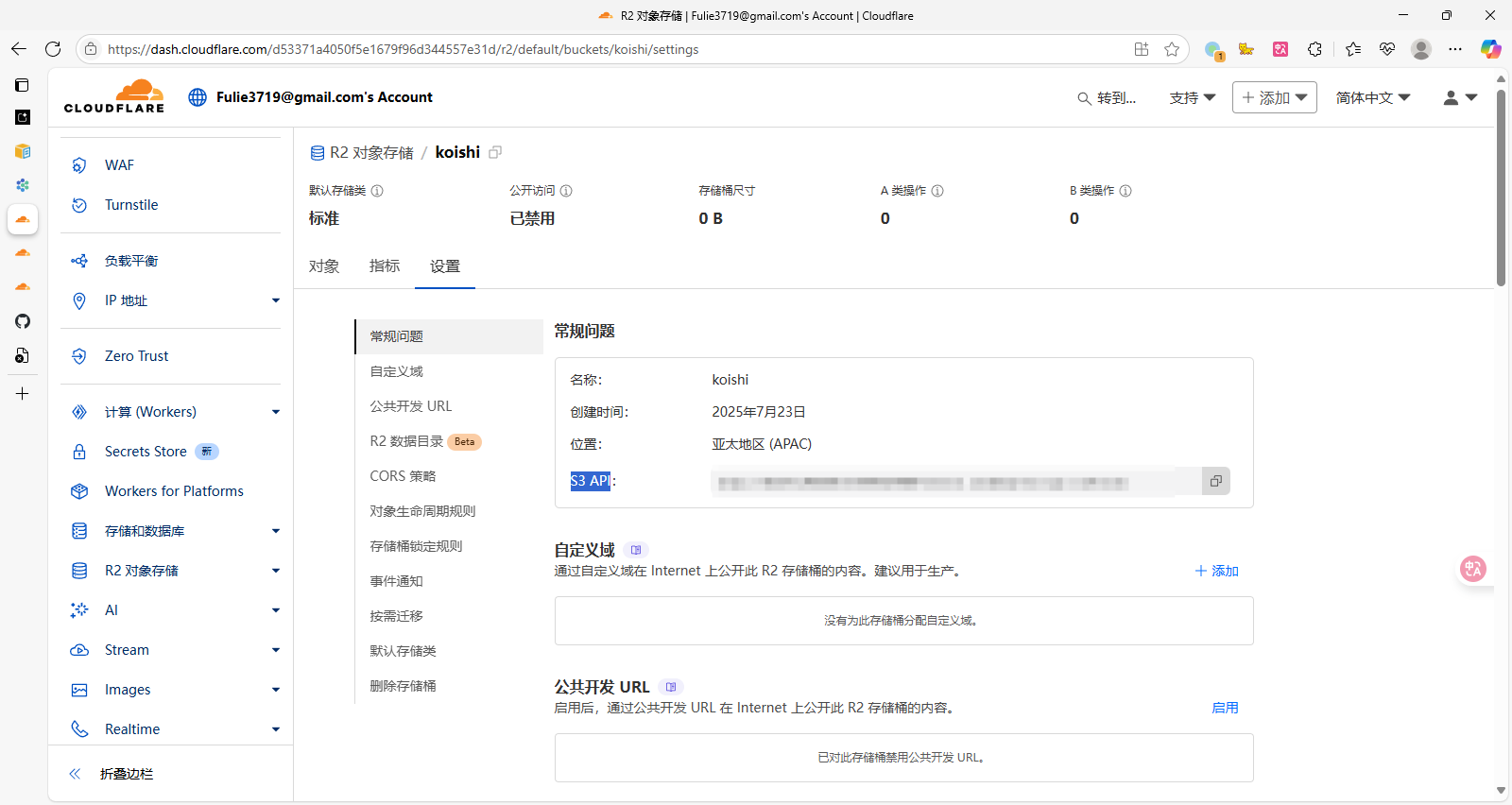1512x805 pixels.
Task: Copy the S3 API endpoint value
Action: pos(1215,481)
